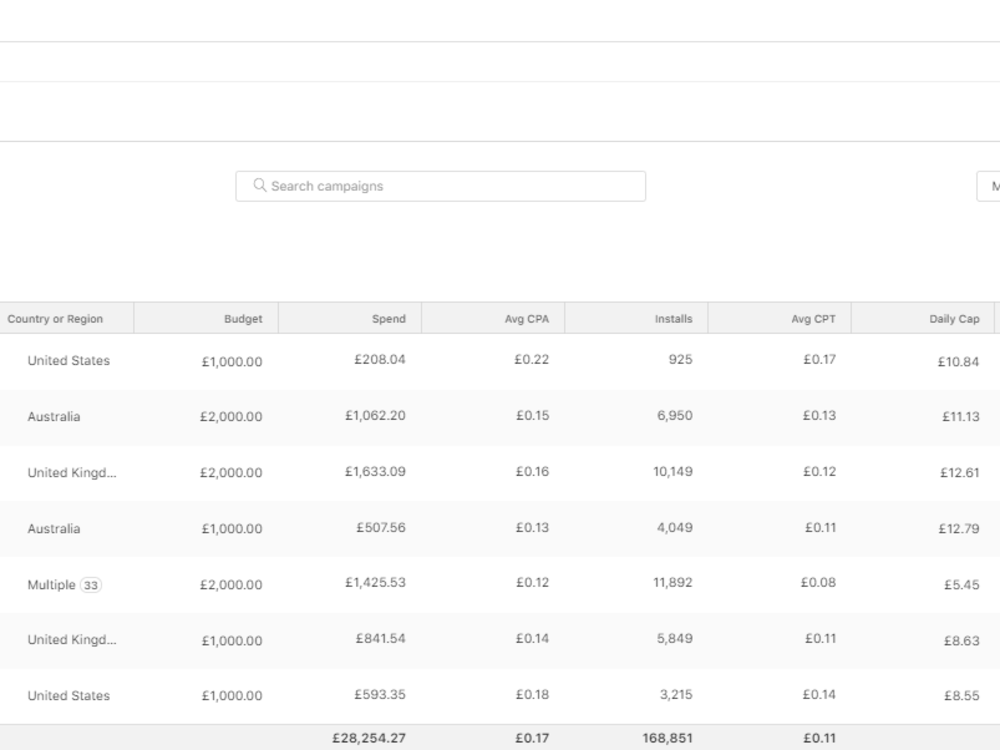This screenshot has height=750, width=1000.
Task: Click the 10,149 installs value
Action: pos(673,472)
